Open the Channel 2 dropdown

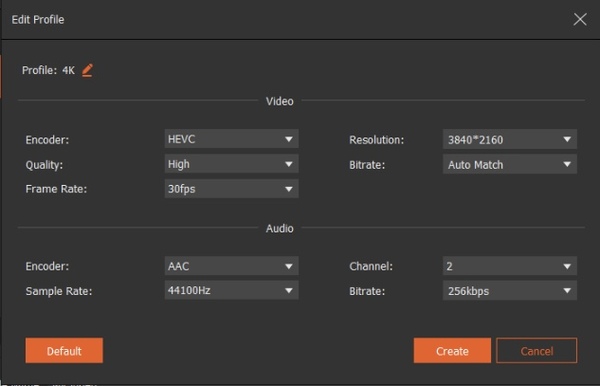tap(510, 266)
